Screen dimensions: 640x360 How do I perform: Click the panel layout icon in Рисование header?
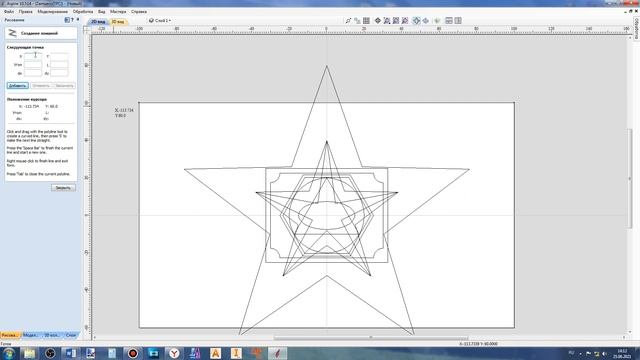[x=67, y=20]
